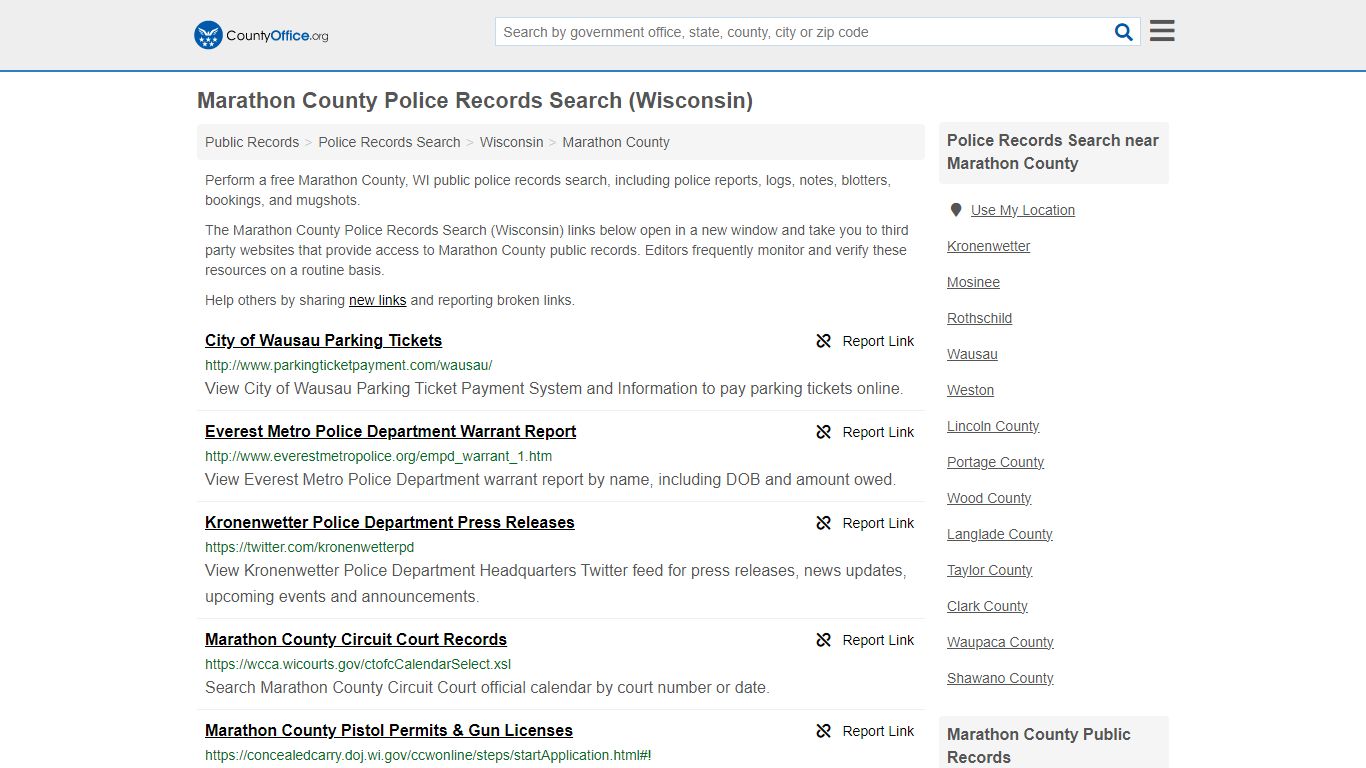This screenshot has height=768, width=1366.
Task: Click Police Records Search near Marathon County heading
Action: [1053, 152]
